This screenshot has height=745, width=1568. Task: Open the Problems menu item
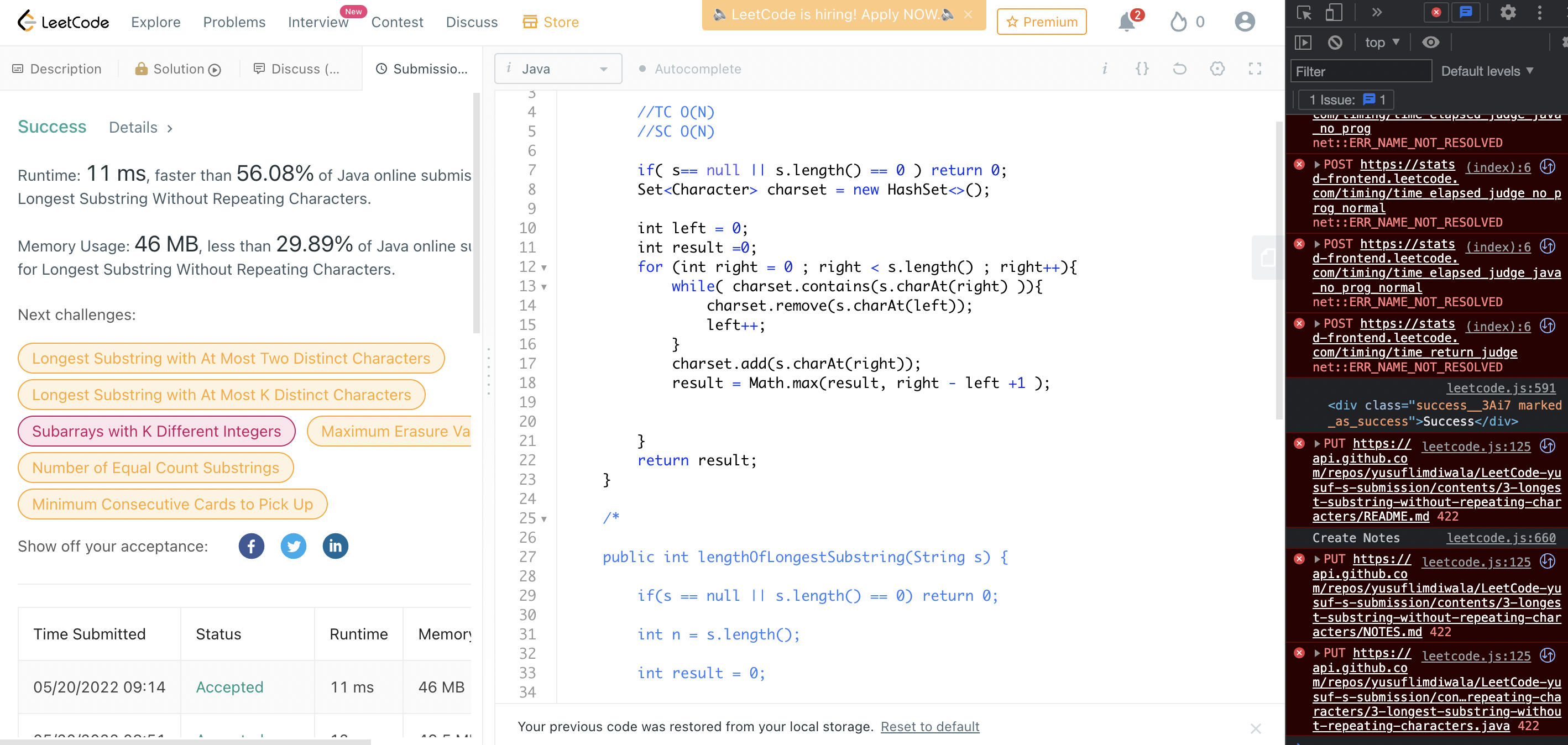click(234, 22)
